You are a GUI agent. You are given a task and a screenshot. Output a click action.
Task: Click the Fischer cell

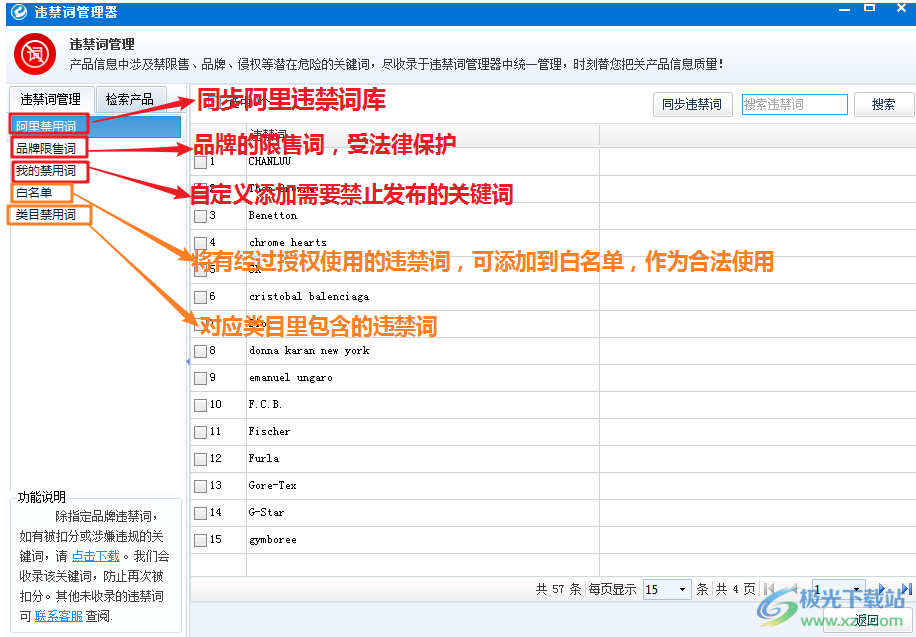pyautogui.click(x=423, y=432)
